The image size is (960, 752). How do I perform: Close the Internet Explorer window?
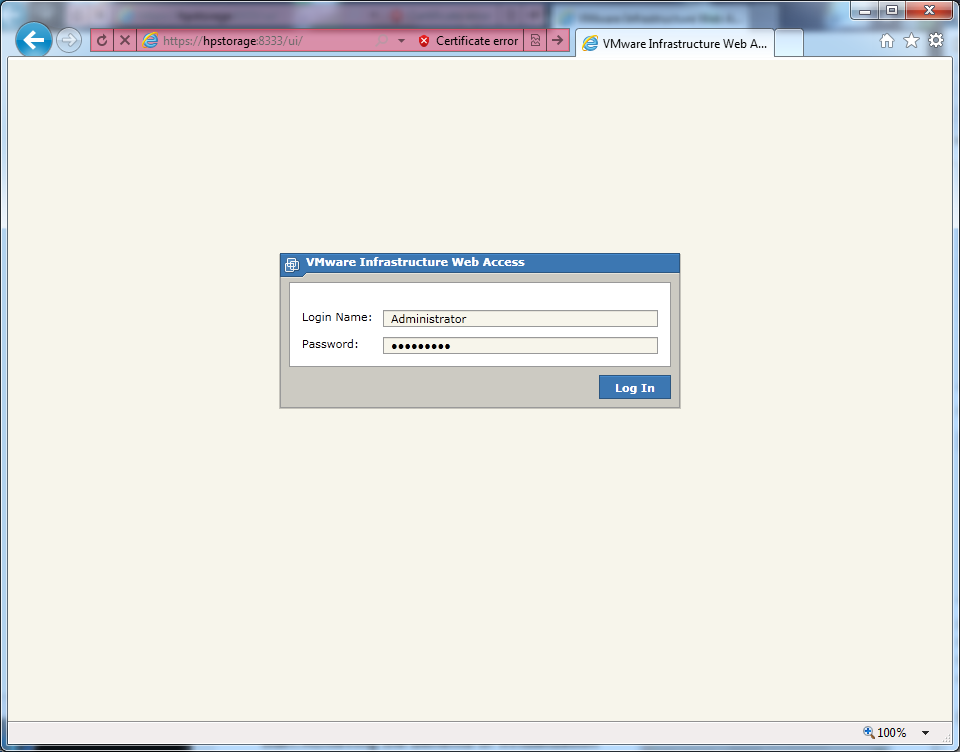pos(929,10)
